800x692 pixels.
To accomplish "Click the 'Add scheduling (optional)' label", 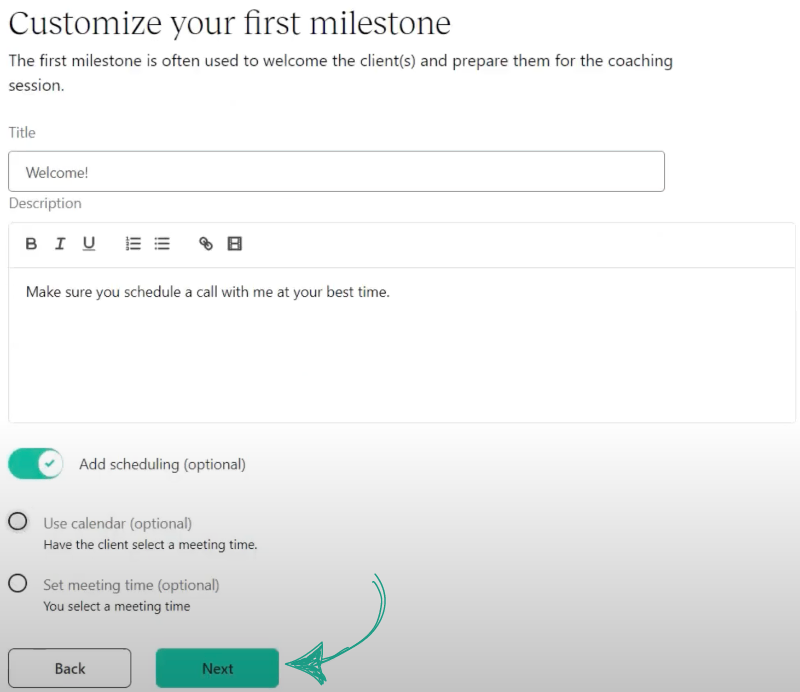I will coord(162,464).
